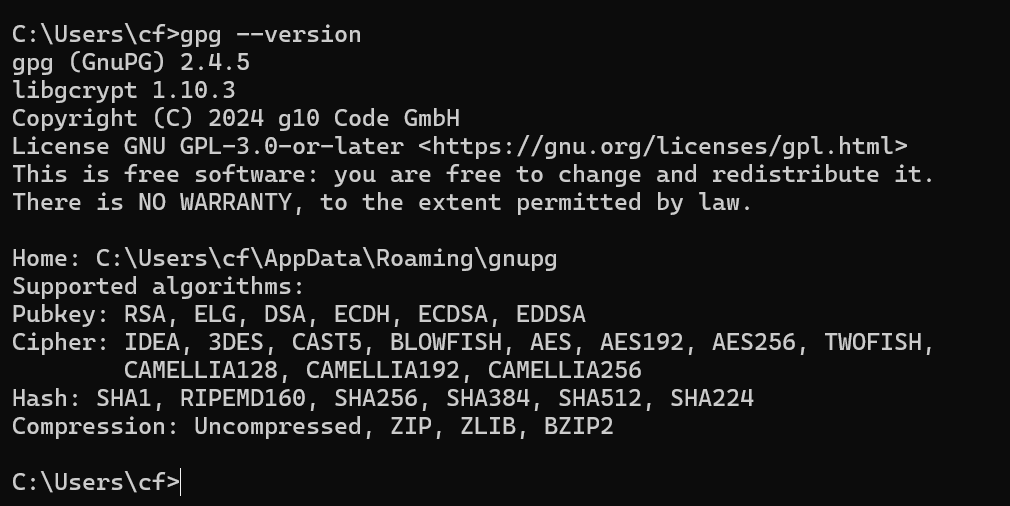Click BZIP2 in the Compression list

tap(578, 427)
